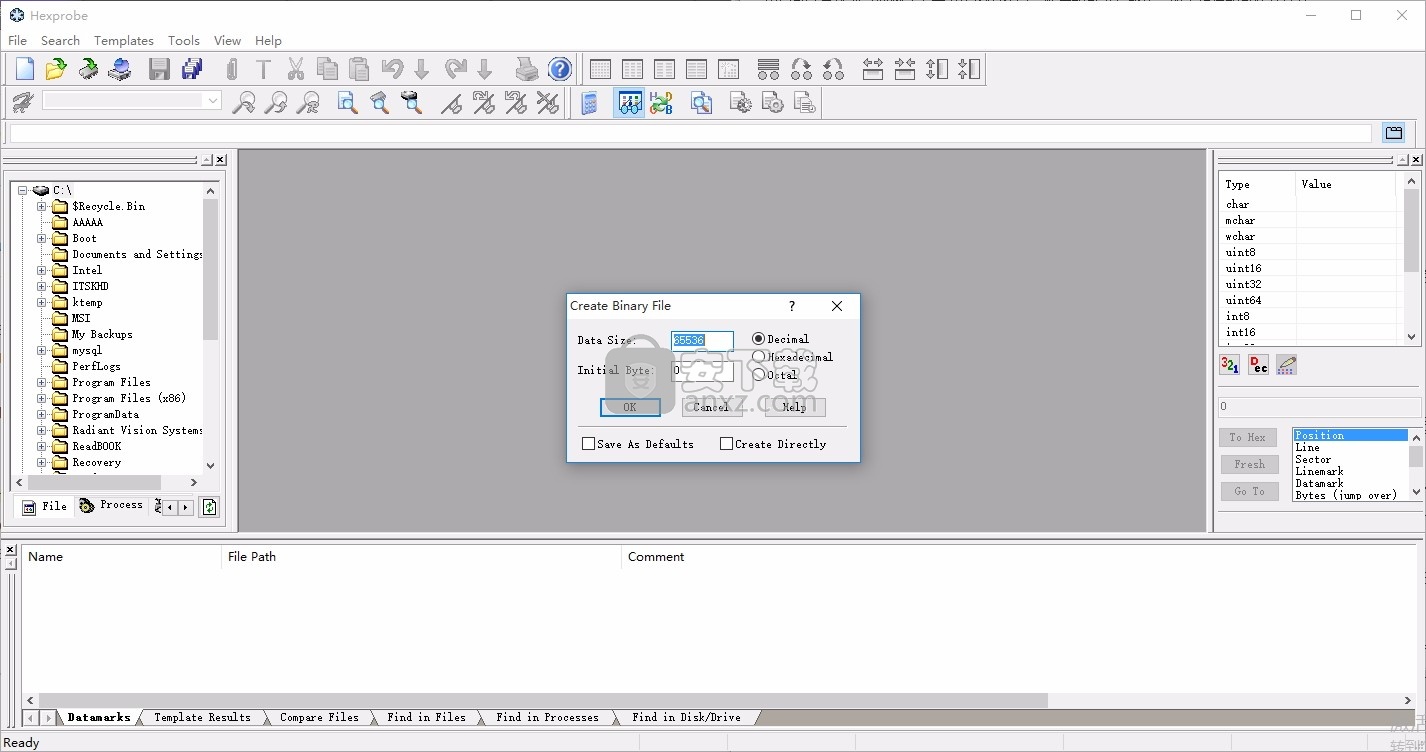The width and height of the screenshot is (1426, 752).
Task: Click the Open disk drive icon
Action: point(120,69)
